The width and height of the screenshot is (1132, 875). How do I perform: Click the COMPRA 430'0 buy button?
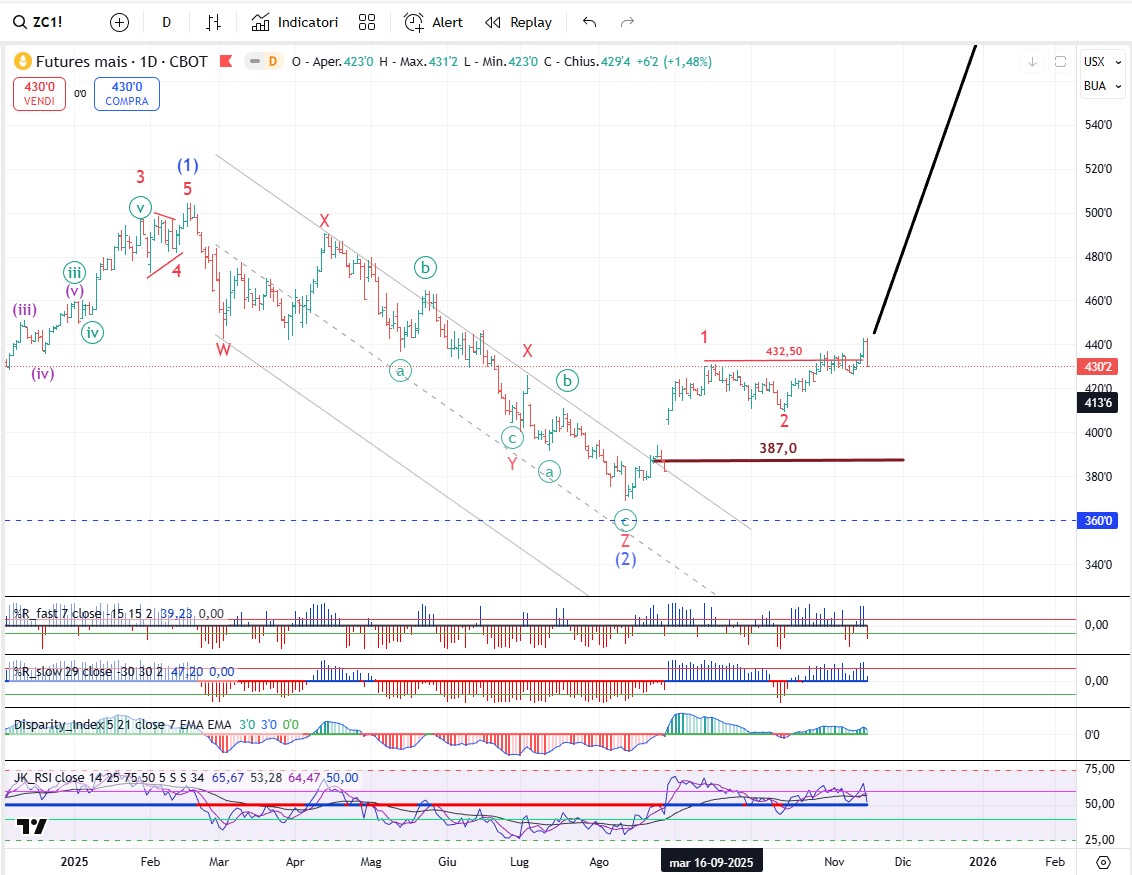pos(126,94)
